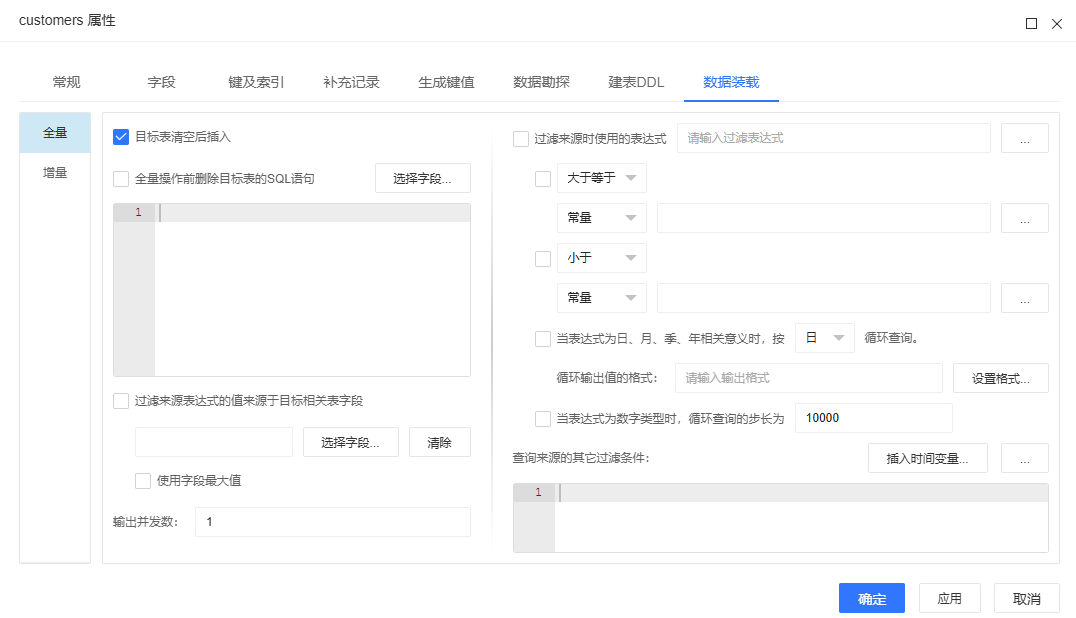Image resolution: width=1076 pixels, height=618 pixels.
Task: Check 过滤来源表达式的值来源于目标相关表字段
Action: (121, 401)
